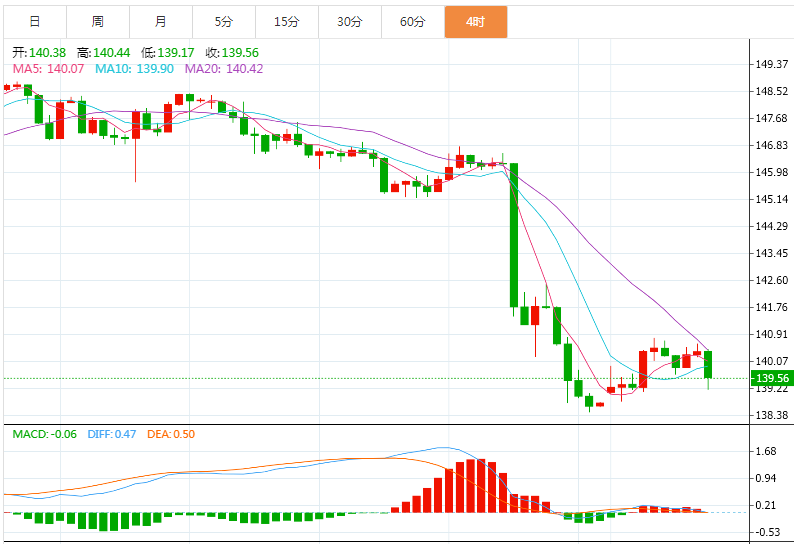The width and height of the screenshot is (794, 544).
Task: Click the last green candle at chart's right edge
Action: tap(708, 365)
